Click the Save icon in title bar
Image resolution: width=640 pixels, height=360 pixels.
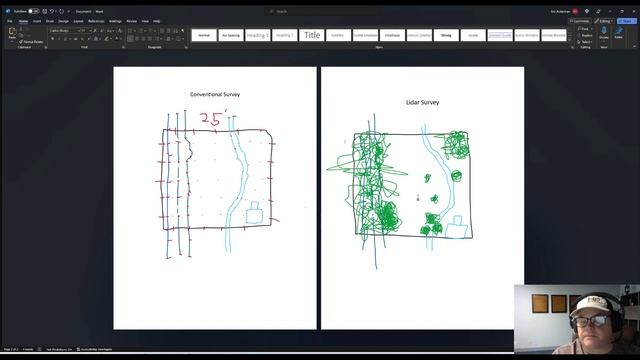point(44,11)
